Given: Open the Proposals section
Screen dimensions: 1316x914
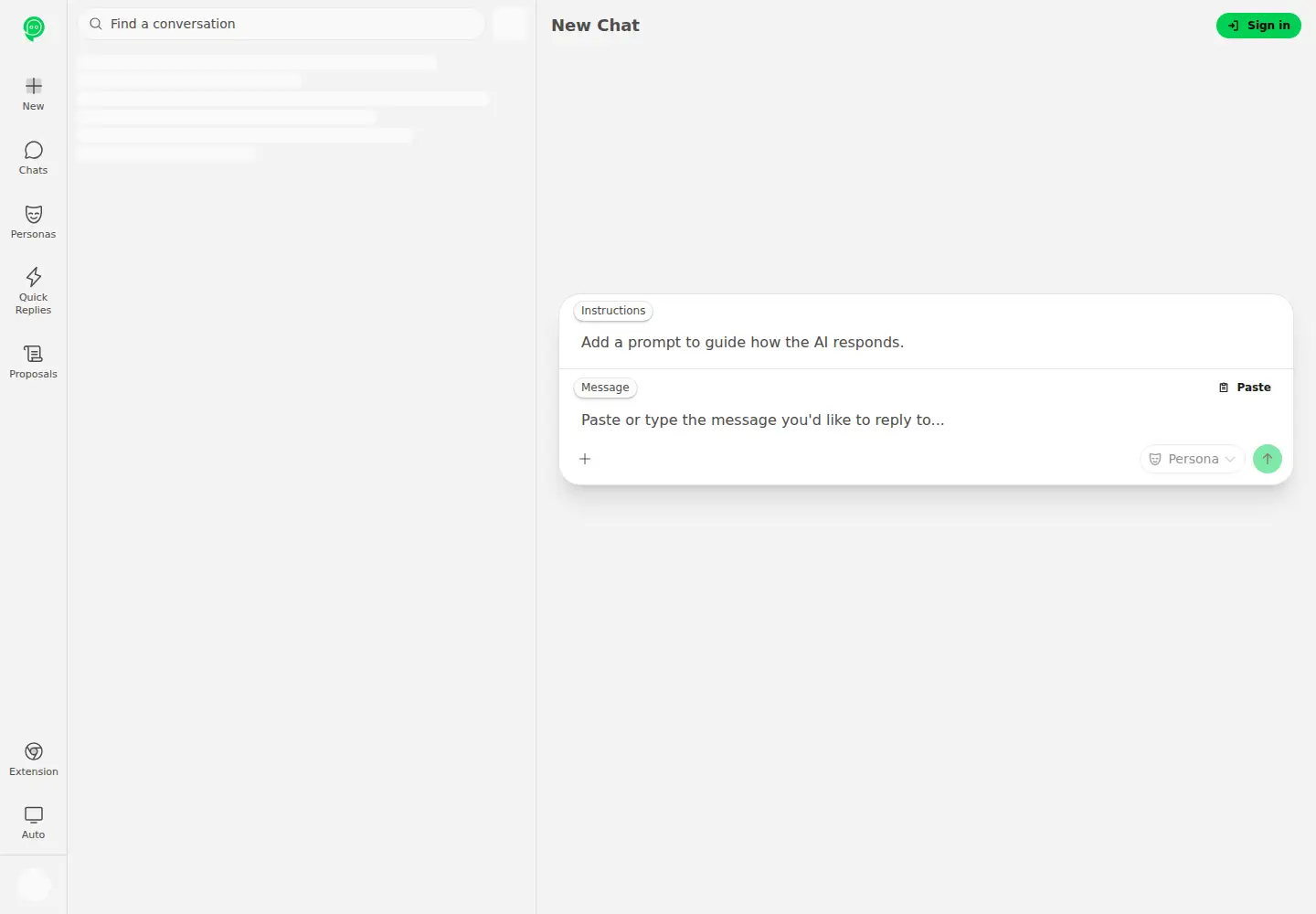Looking at the screenshot, I should [34, 362].
